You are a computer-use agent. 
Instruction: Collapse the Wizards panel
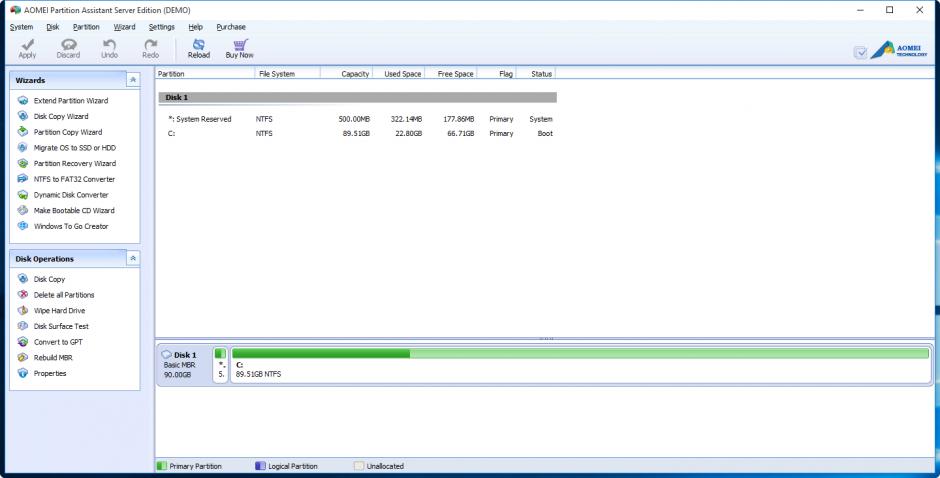pos(134,80)
